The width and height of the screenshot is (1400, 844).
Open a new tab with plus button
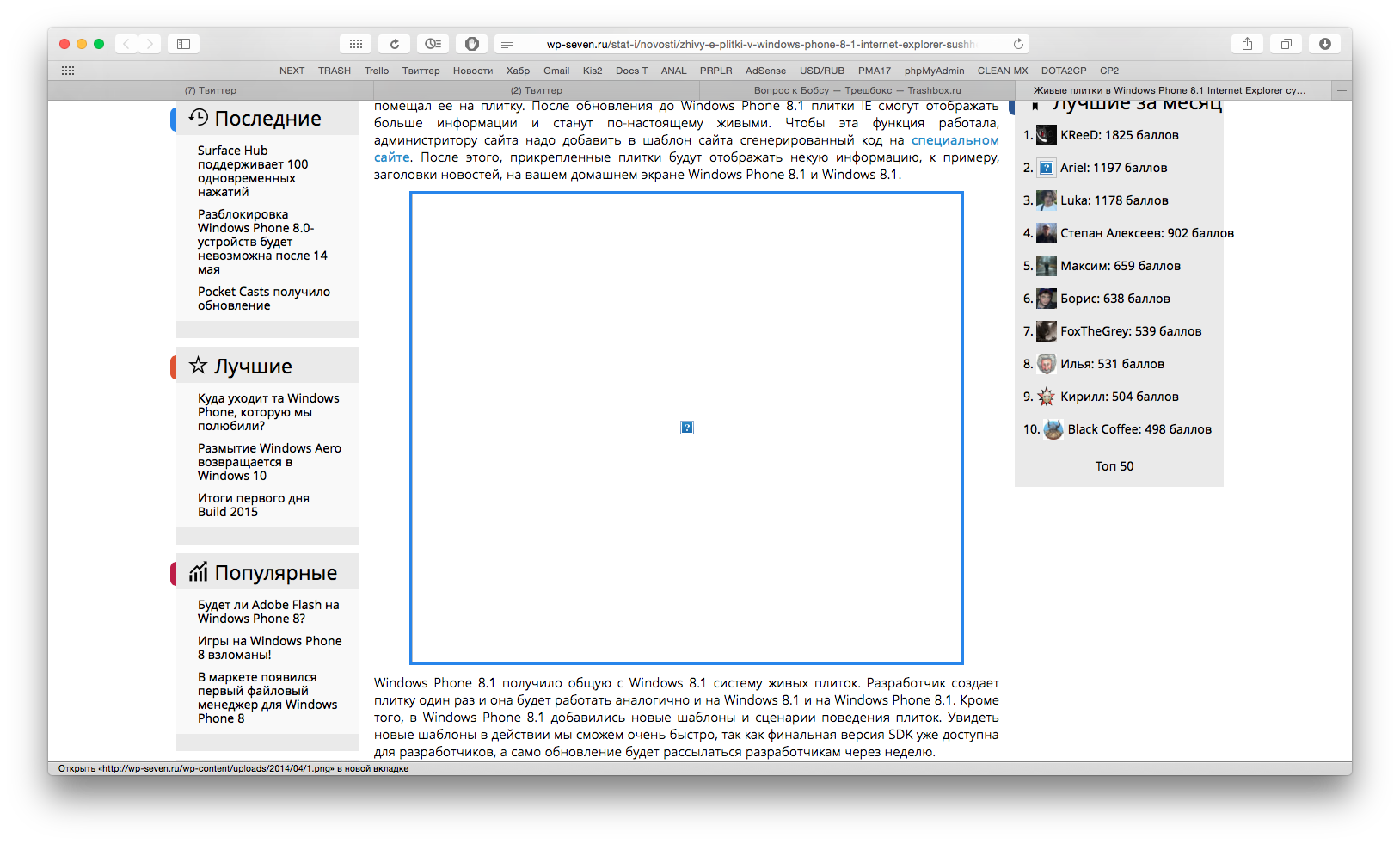click(x=1342, y=90)
